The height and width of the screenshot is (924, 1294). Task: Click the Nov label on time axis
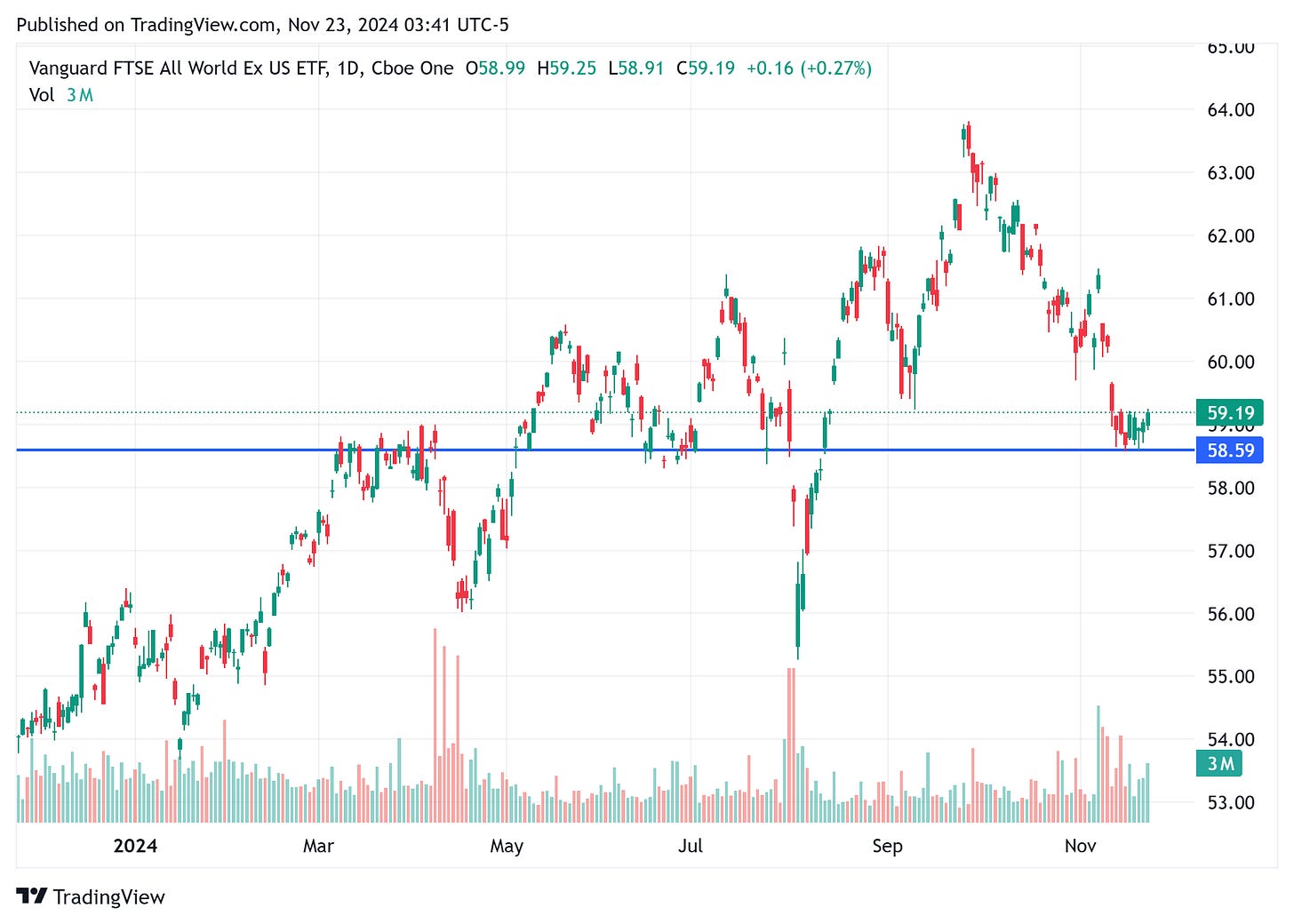(x=1080, y=846)
